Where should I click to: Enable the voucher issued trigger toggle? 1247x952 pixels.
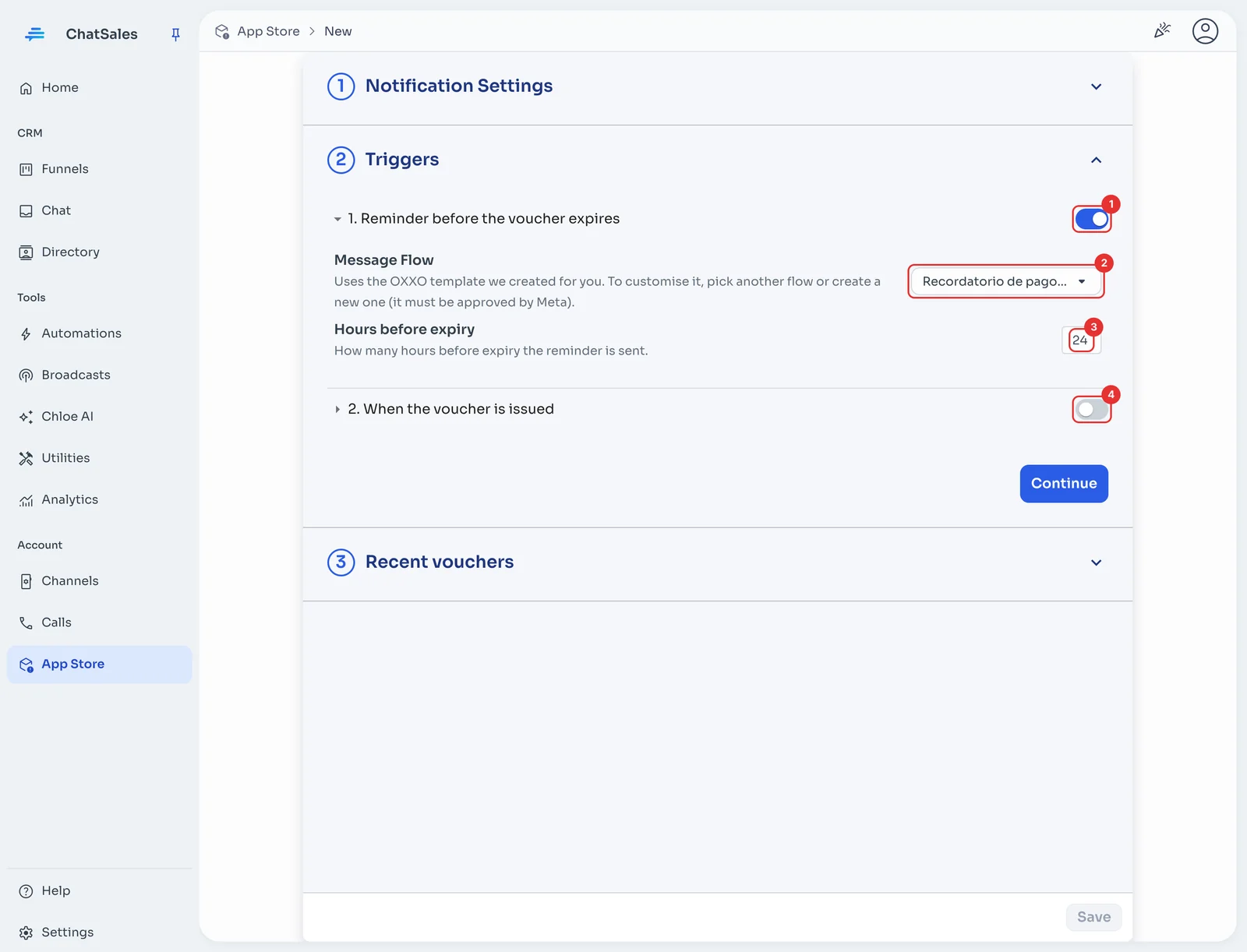[x=1092, y=409]
